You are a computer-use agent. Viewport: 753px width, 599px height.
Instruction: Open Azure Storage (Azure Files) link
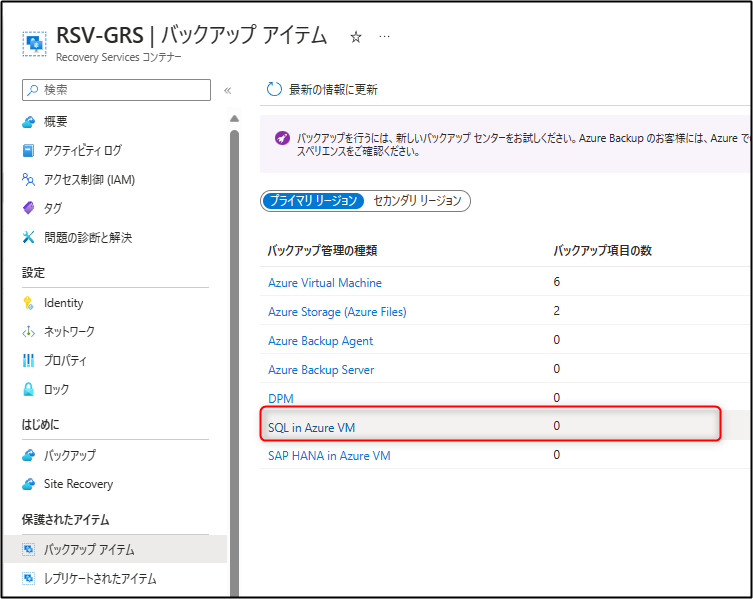[x=337, y=312]
